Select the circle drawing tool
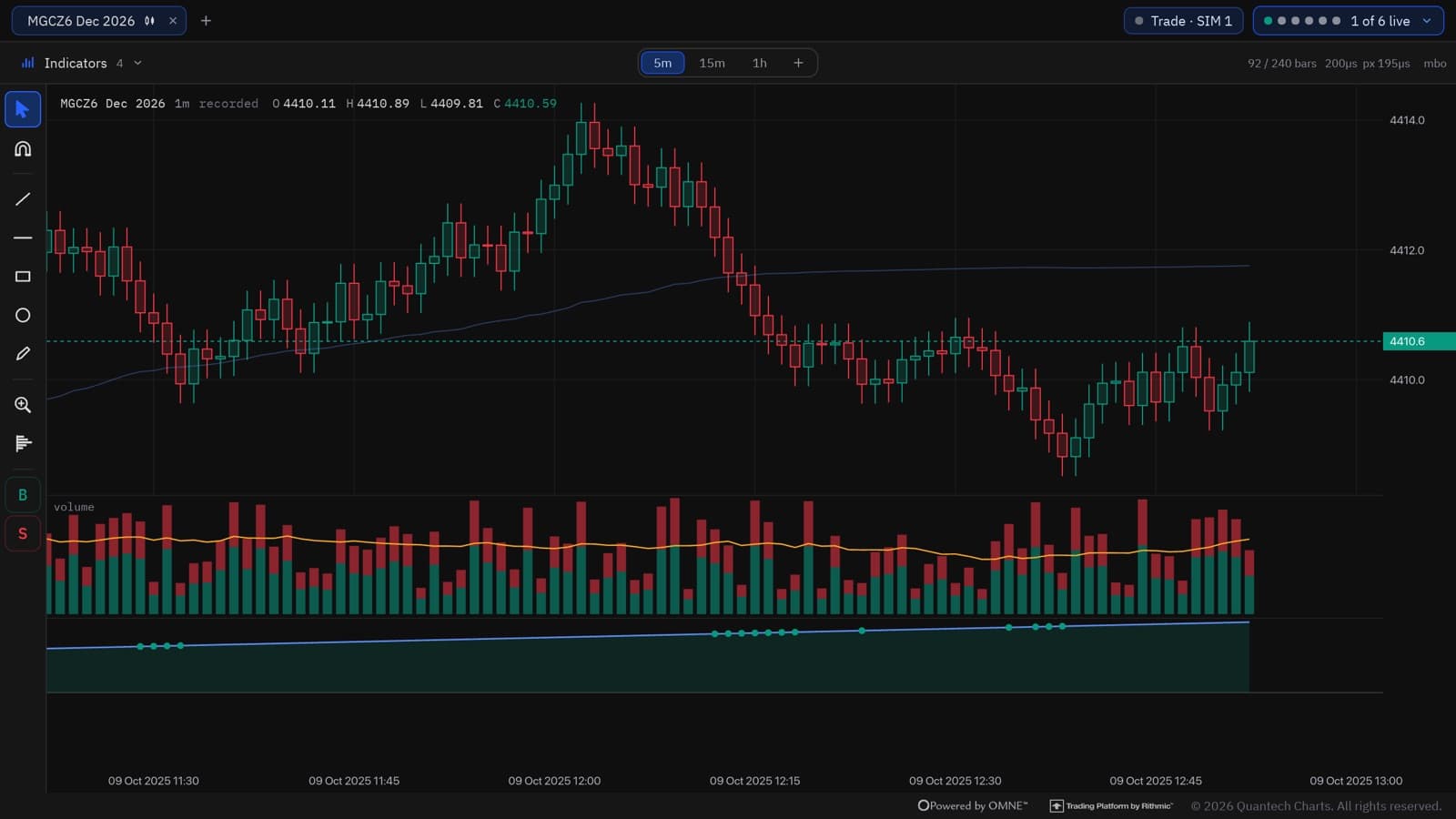This screenshot has height=819, width=1456. click(x=23, y=315)
